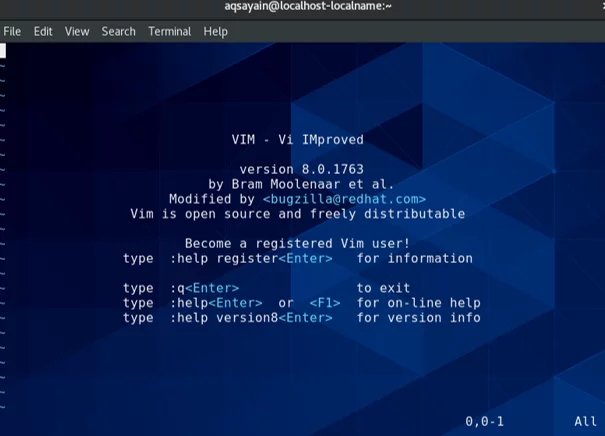Click the '<F1>' key hint
The image size is (605, 436).
click(324, 303)
